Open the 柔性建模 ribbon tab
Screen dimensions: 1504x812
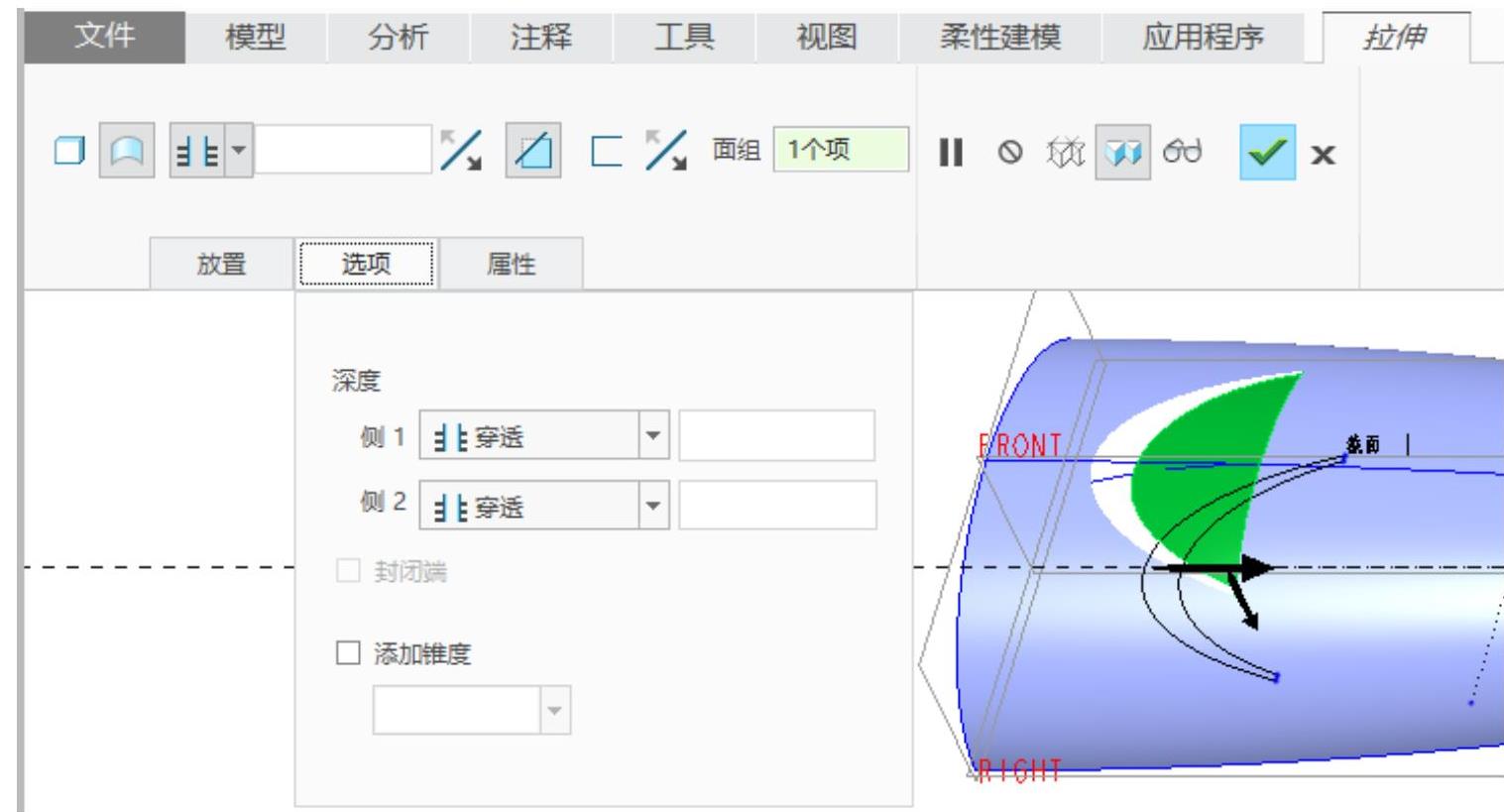point(999,38)
